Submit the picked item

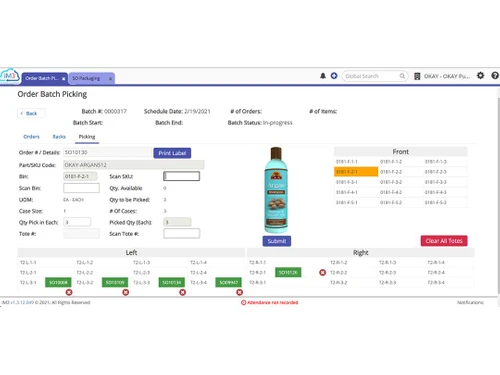pos(277,241)
